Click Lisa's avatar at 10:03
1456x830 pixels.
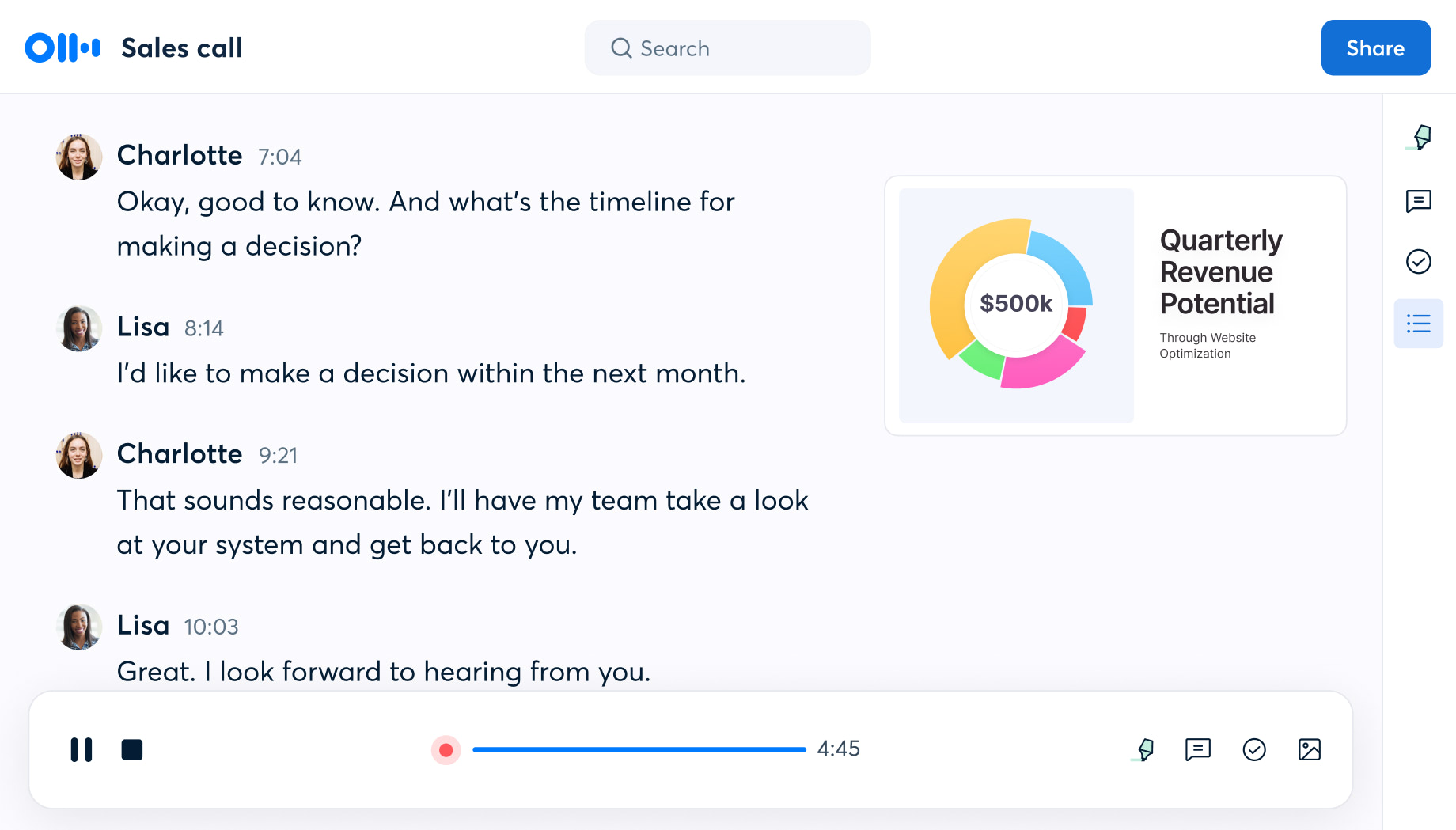click(x=79, y=627)
